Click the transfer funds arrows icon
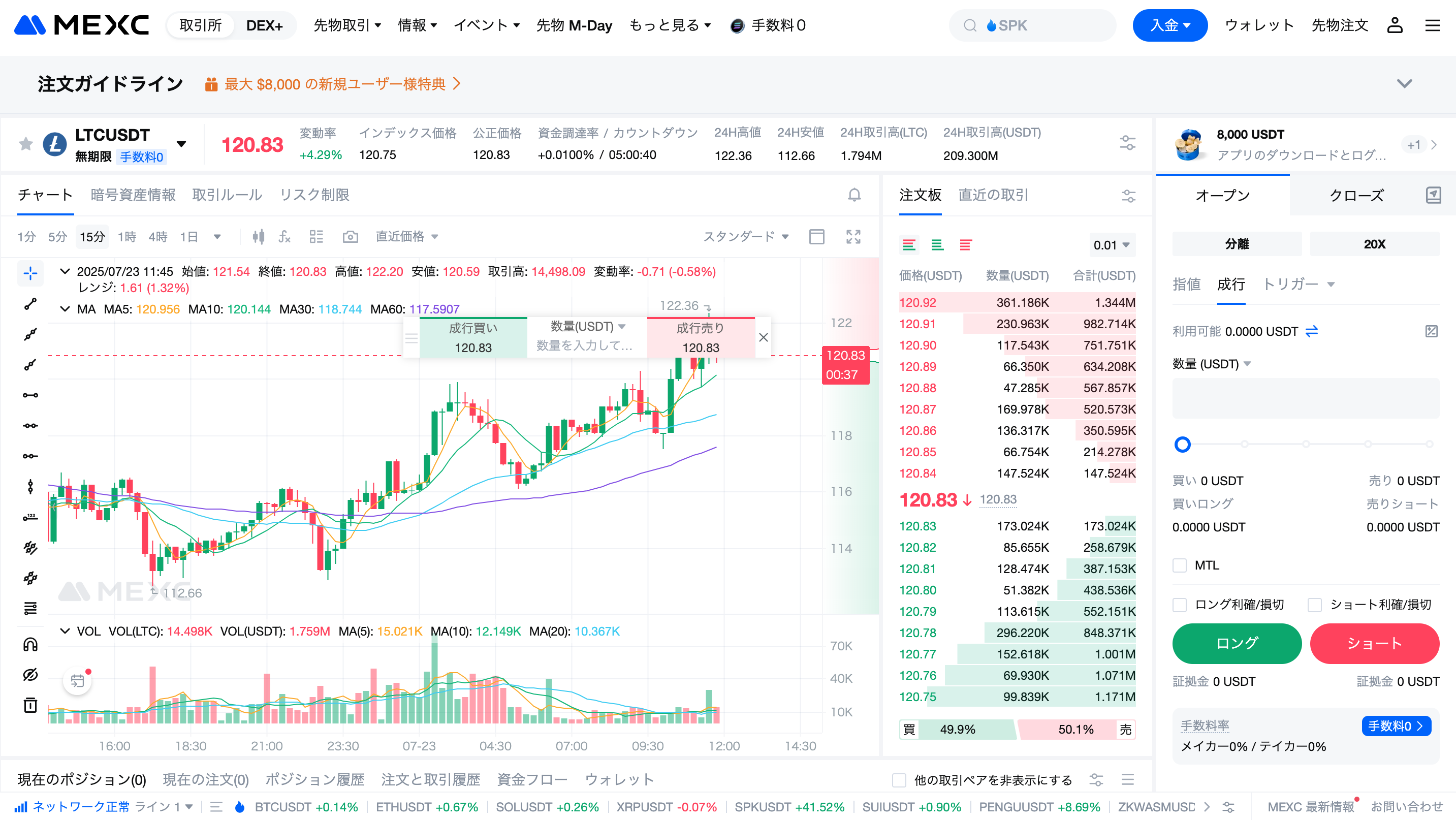This screenshot has height=820, width=1456. click(x=1311, y=331)
